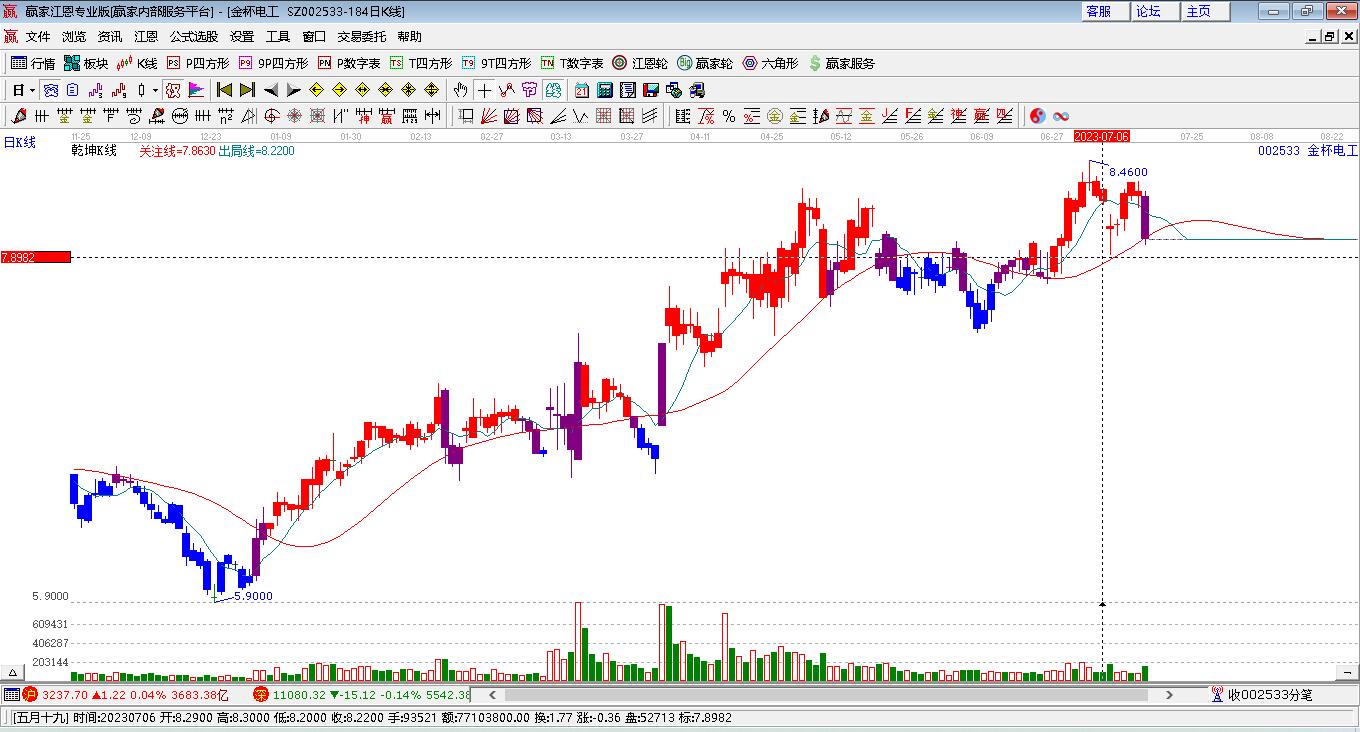
Task: Open the 六角形 hexagon tool
Action: click(x=770, y=63)
